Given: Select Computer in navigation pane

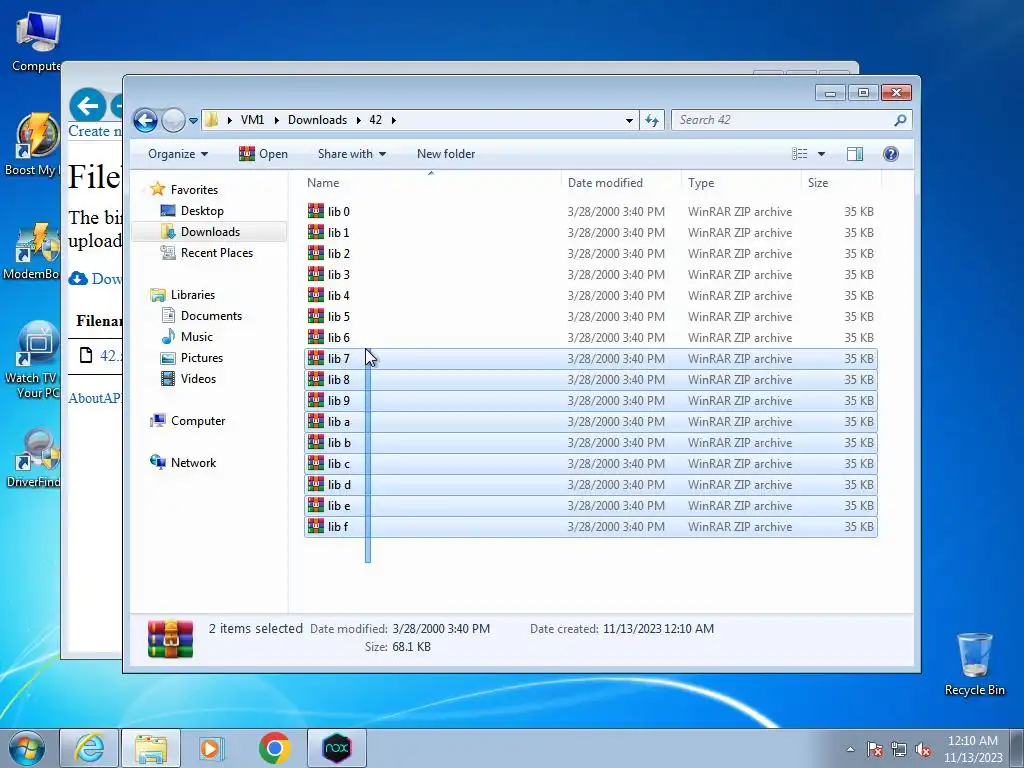Looking at the screenshot, I should [197, 421].
